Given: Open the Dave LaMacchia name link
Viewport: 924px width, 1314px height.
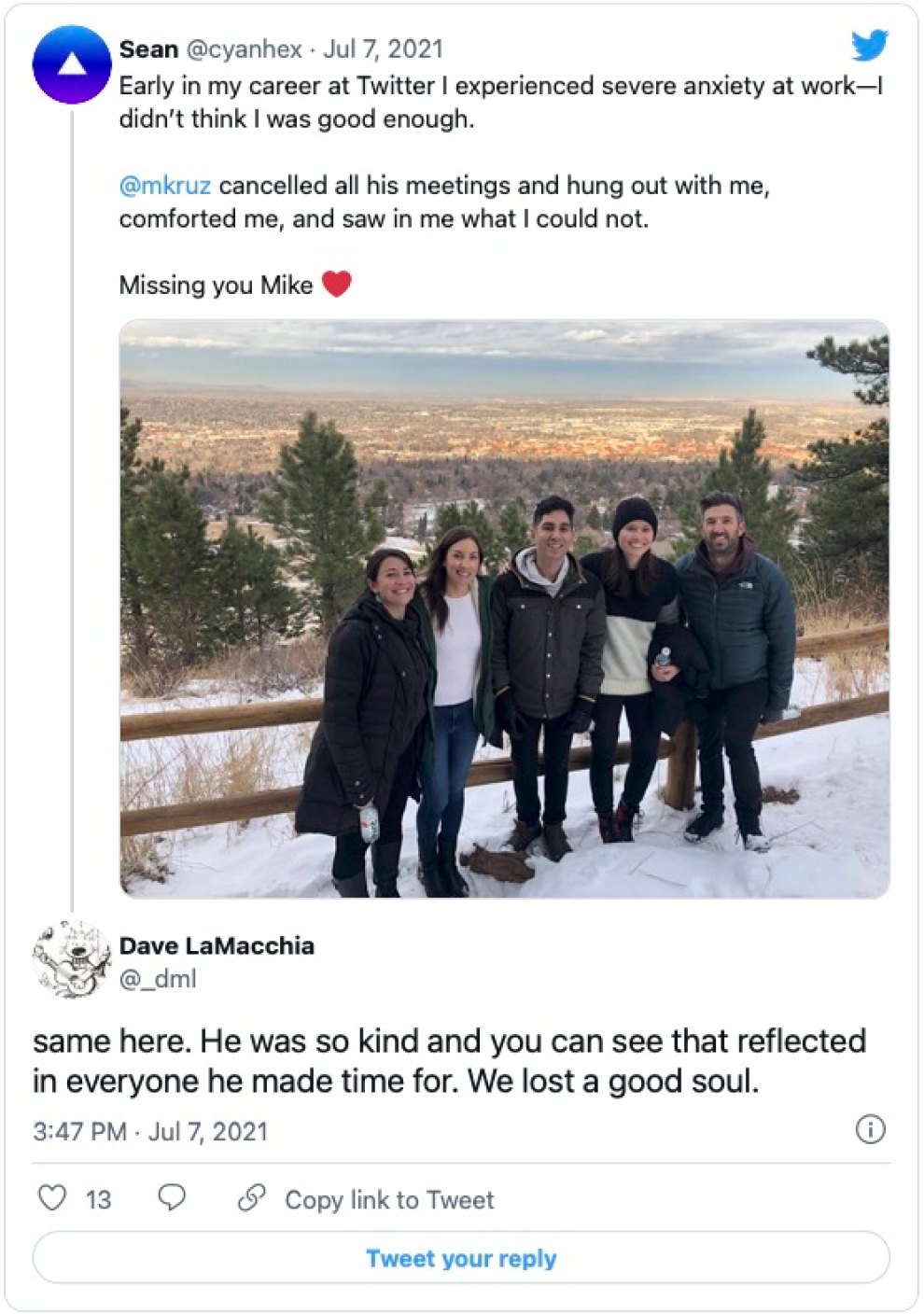Looking at the screenshot, I should (x=217, y=945).
